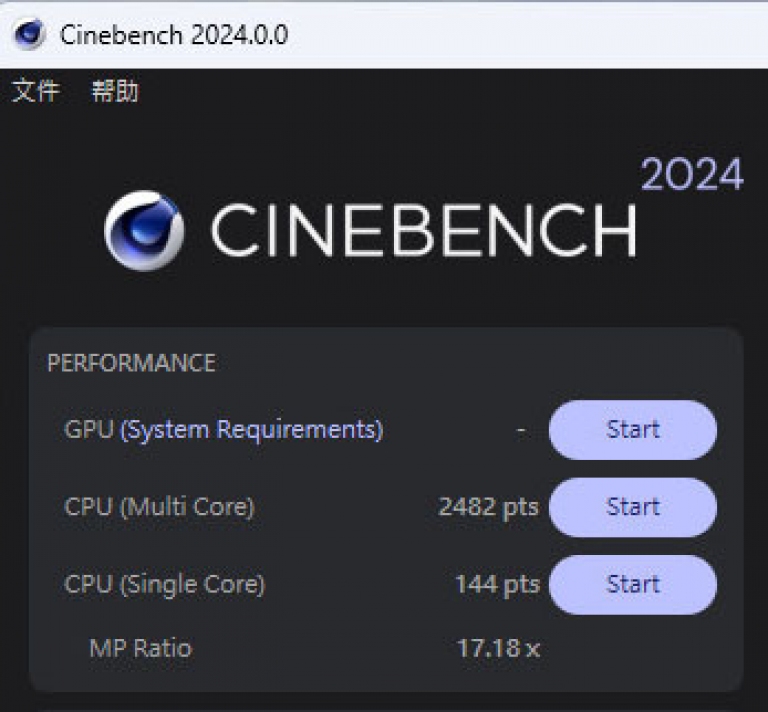Start the CPU Multi Core benchmark
768x712 pixels.
pyautogui.click(x=632, y=507)
